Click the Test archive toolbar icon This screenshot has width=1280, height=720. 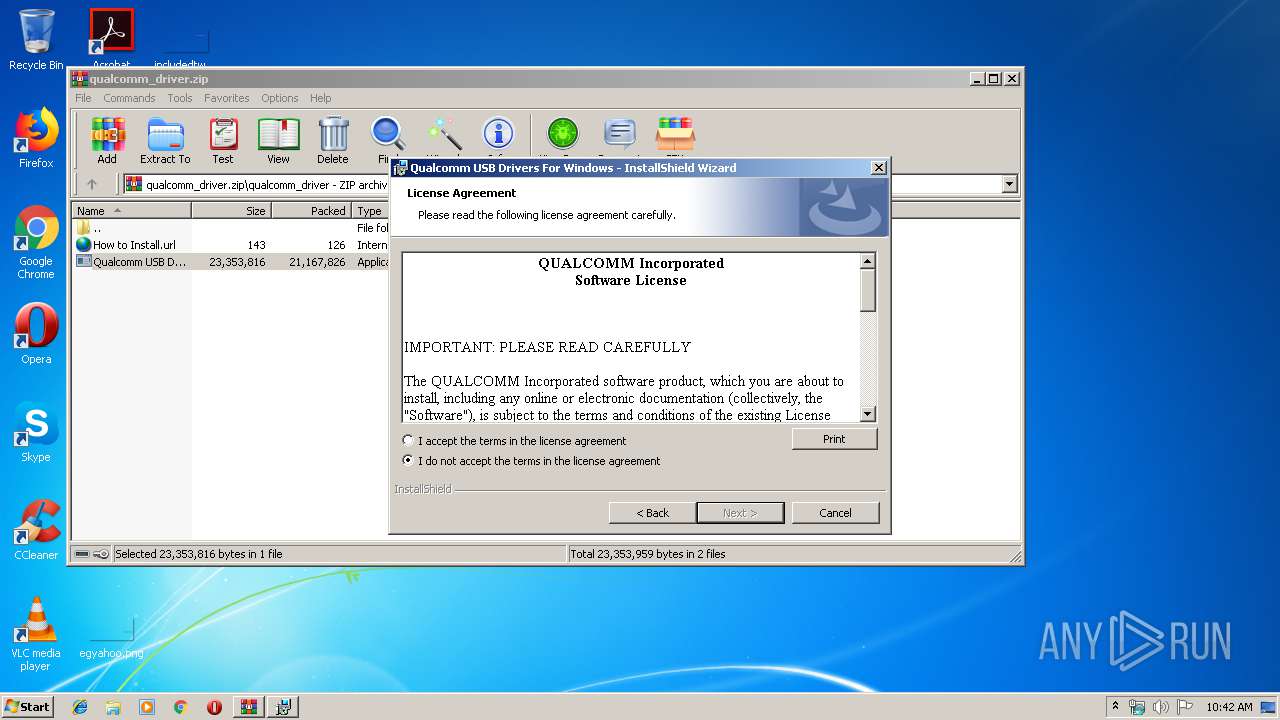223,140
